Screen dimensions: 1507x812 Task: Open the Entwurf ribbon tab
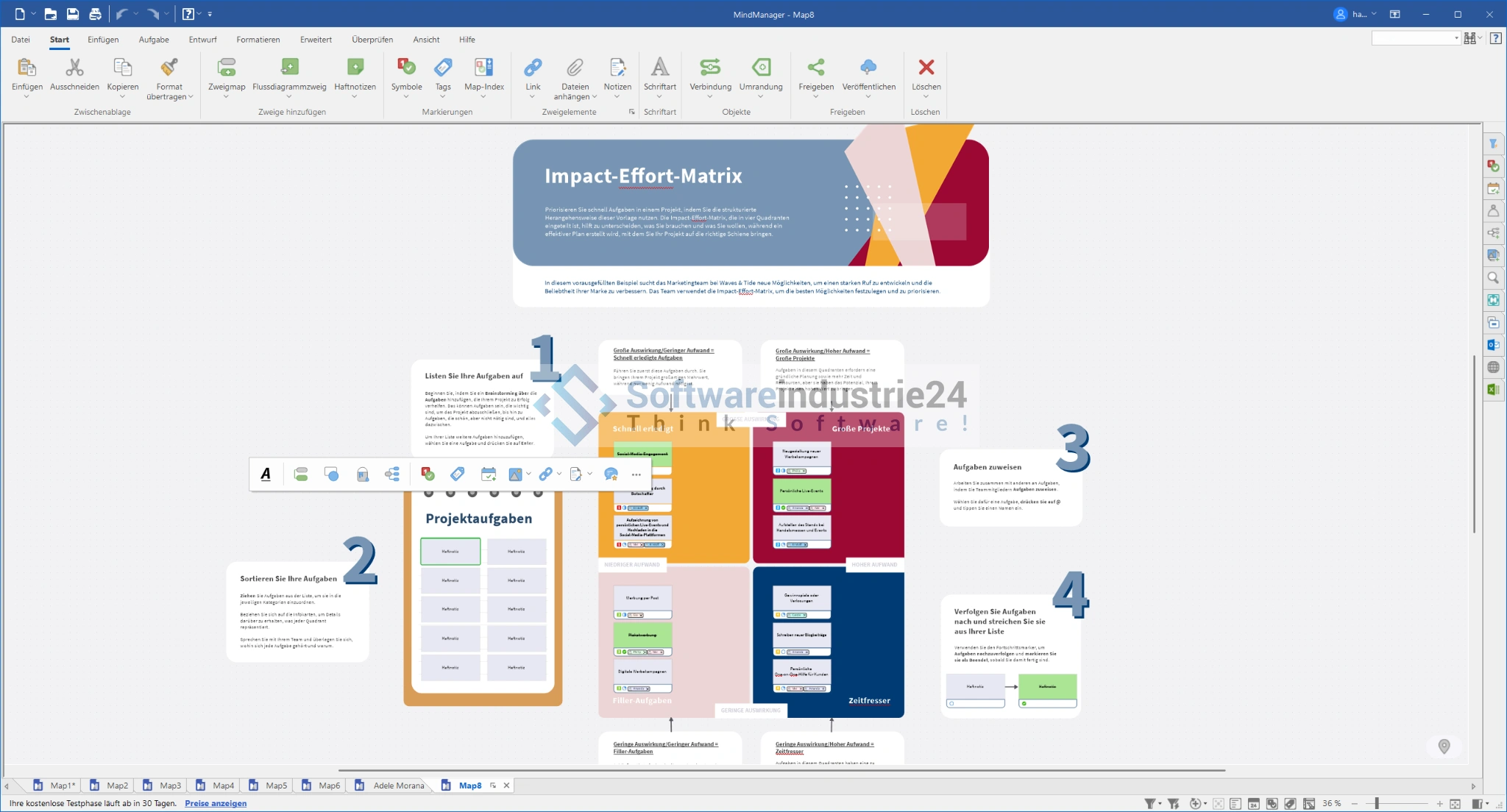coord(202,40)
